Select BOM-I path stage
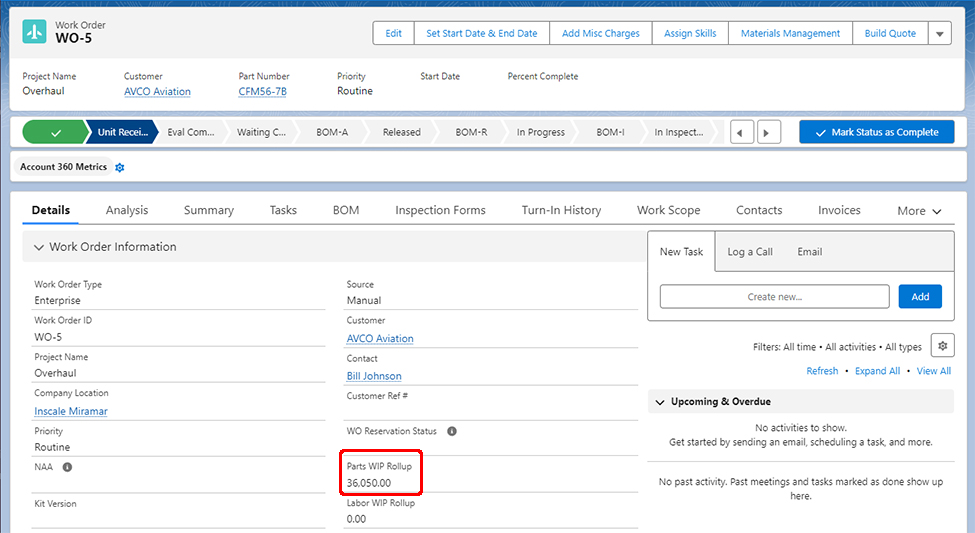 click(x=611, y=132)
